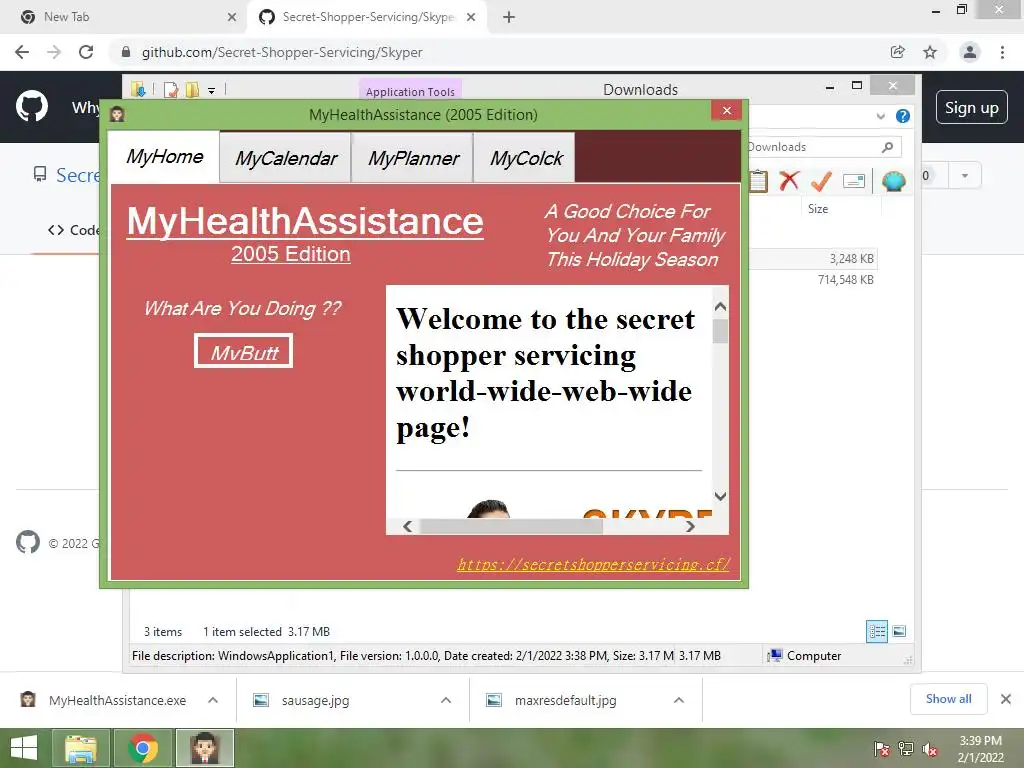Viewport: 1024px width, 768px height.
Task: Click the Sign up button on GitHub
Action: tap(971, 107)
